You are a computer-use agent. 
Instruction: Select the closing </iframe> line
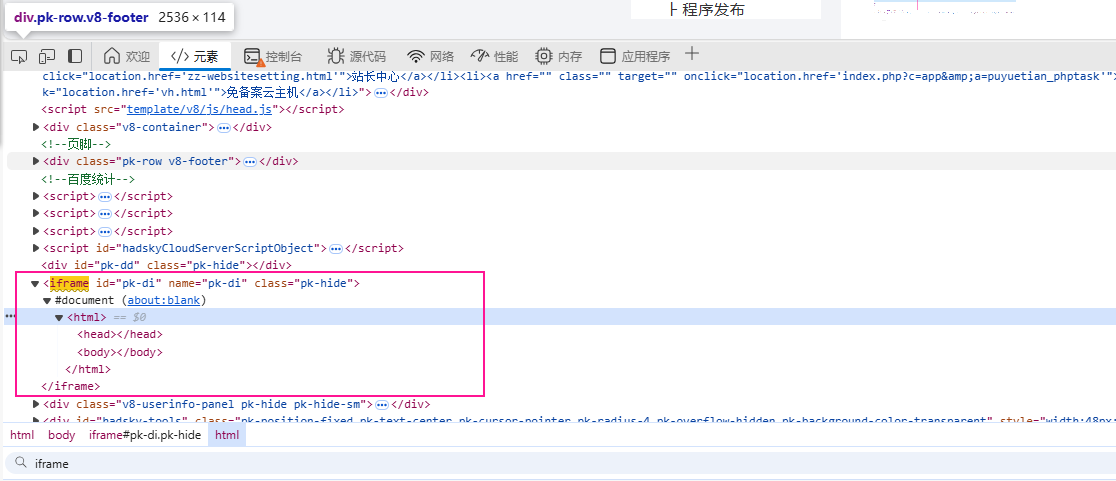pos(70,386)
